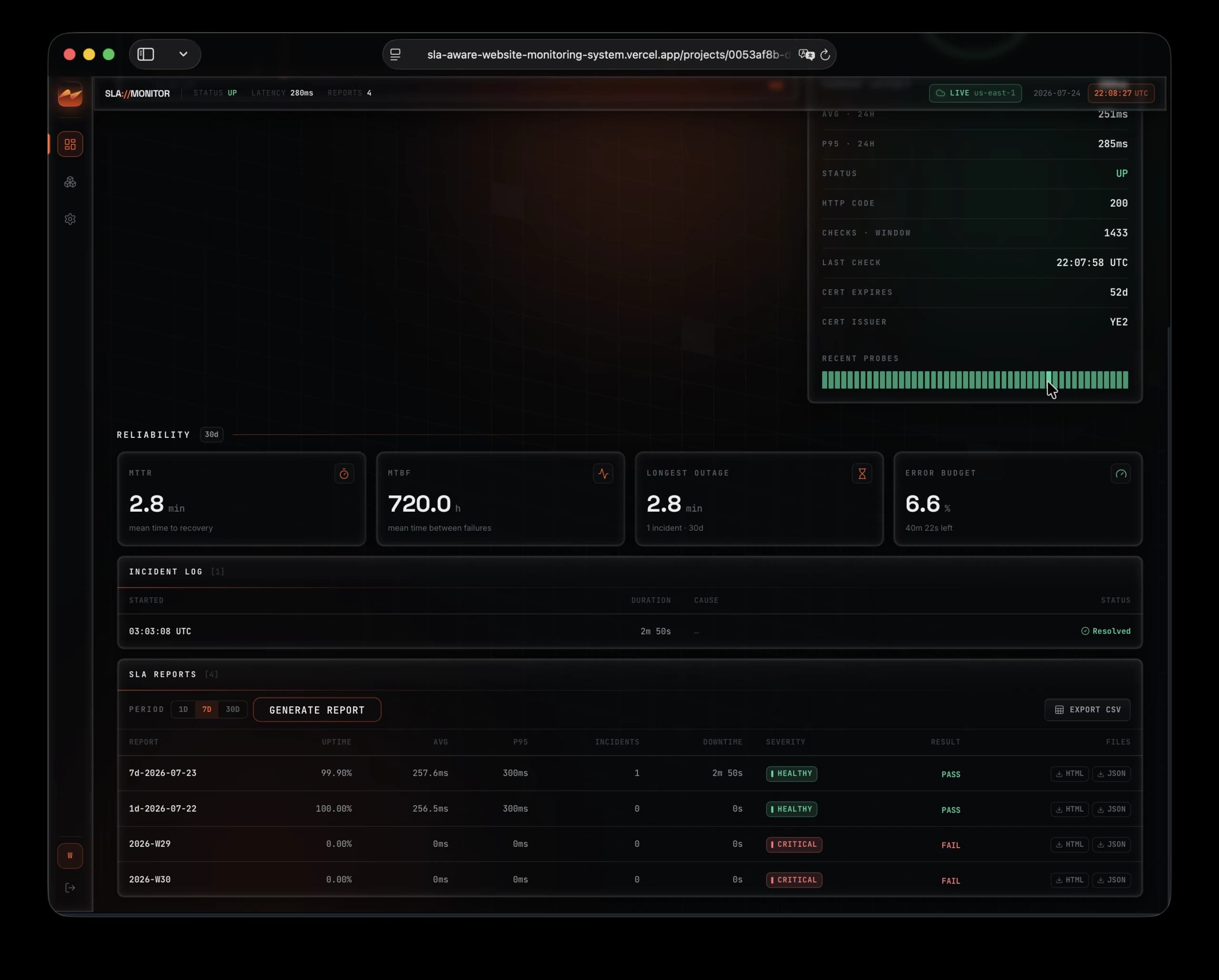
Task: Download JSON for 7d-2026-07-23 report
Action: [1111, 774]
